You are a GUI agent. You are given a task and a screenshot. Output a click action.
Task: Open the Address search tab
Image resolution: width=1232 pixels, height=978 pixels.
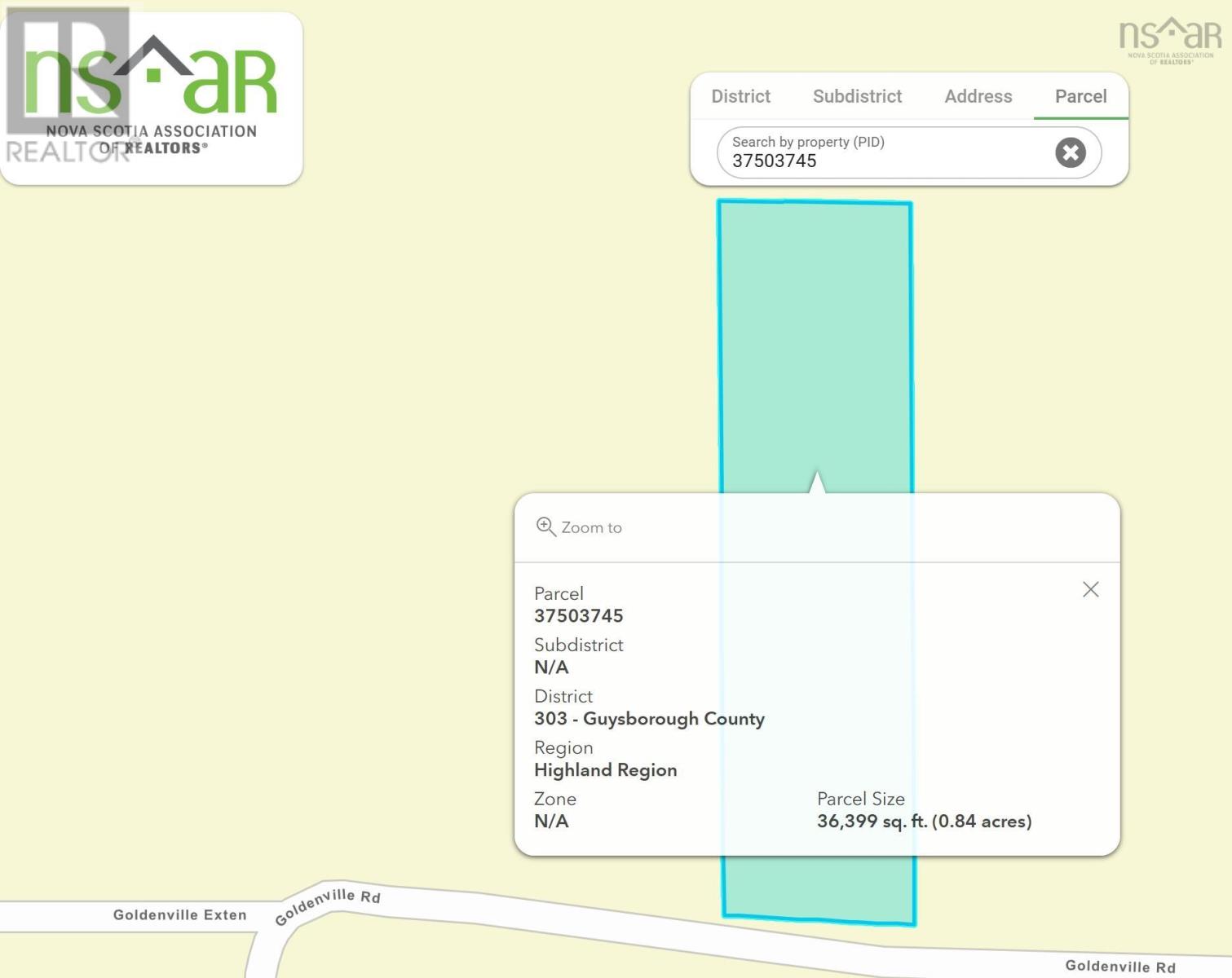(978, 95)
